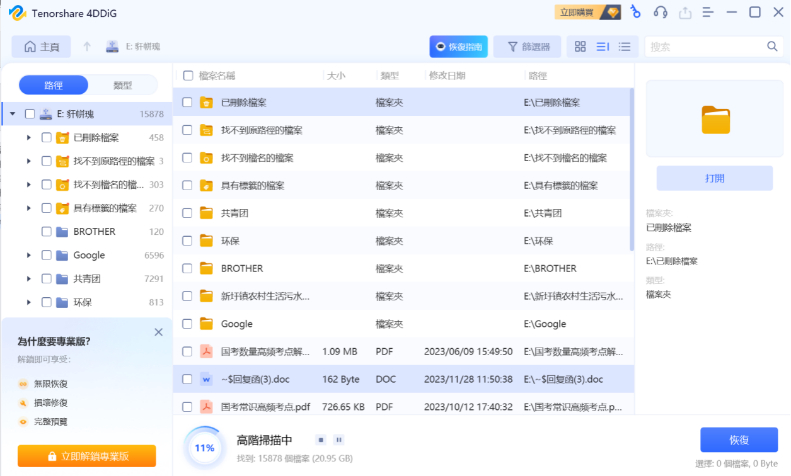791x476 pixels.
Task: Click the 11% scan progress circle
Action: point(205,447)
